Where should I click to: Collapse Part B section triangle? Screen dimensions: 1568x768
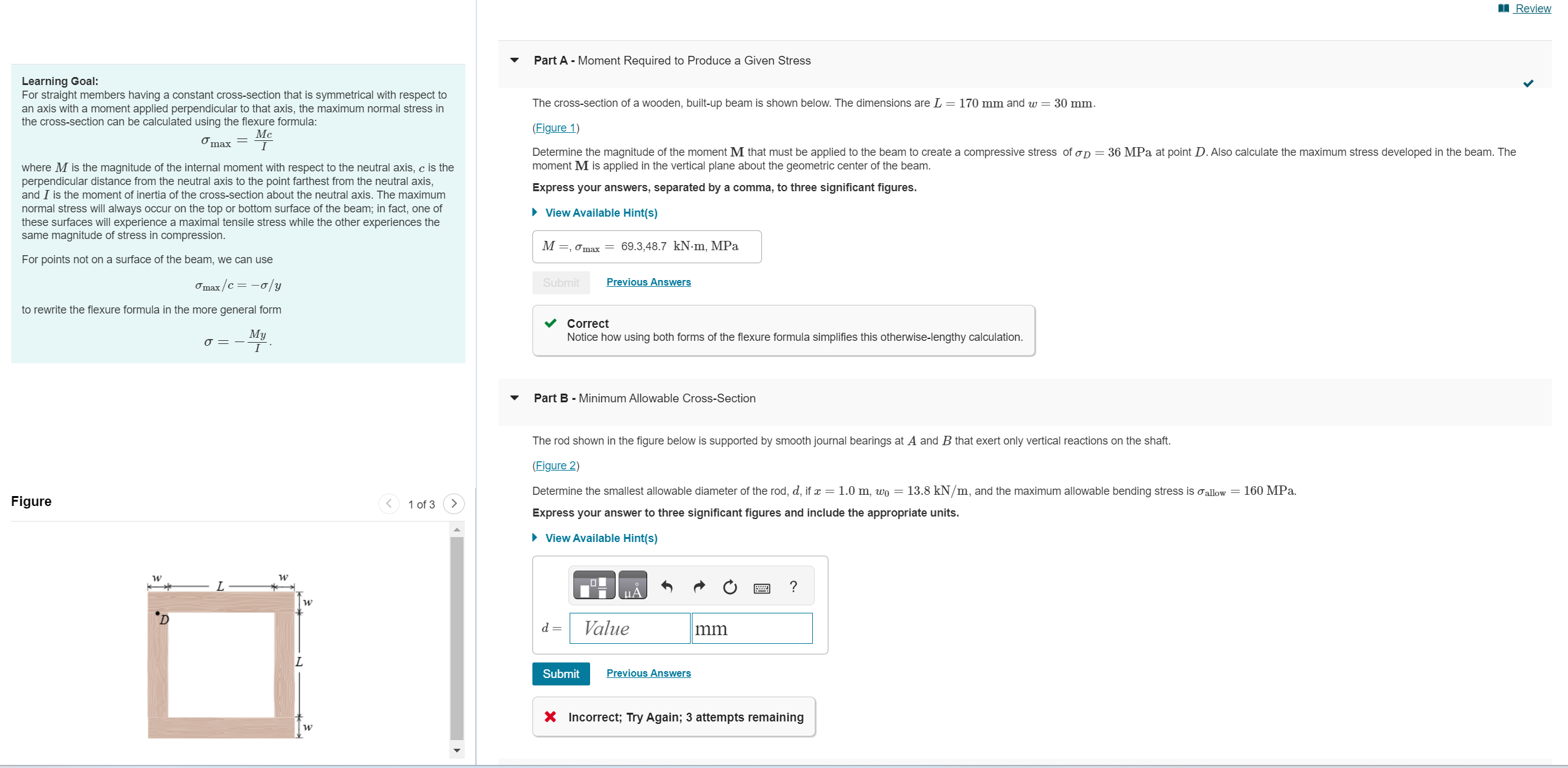(514, 398)
